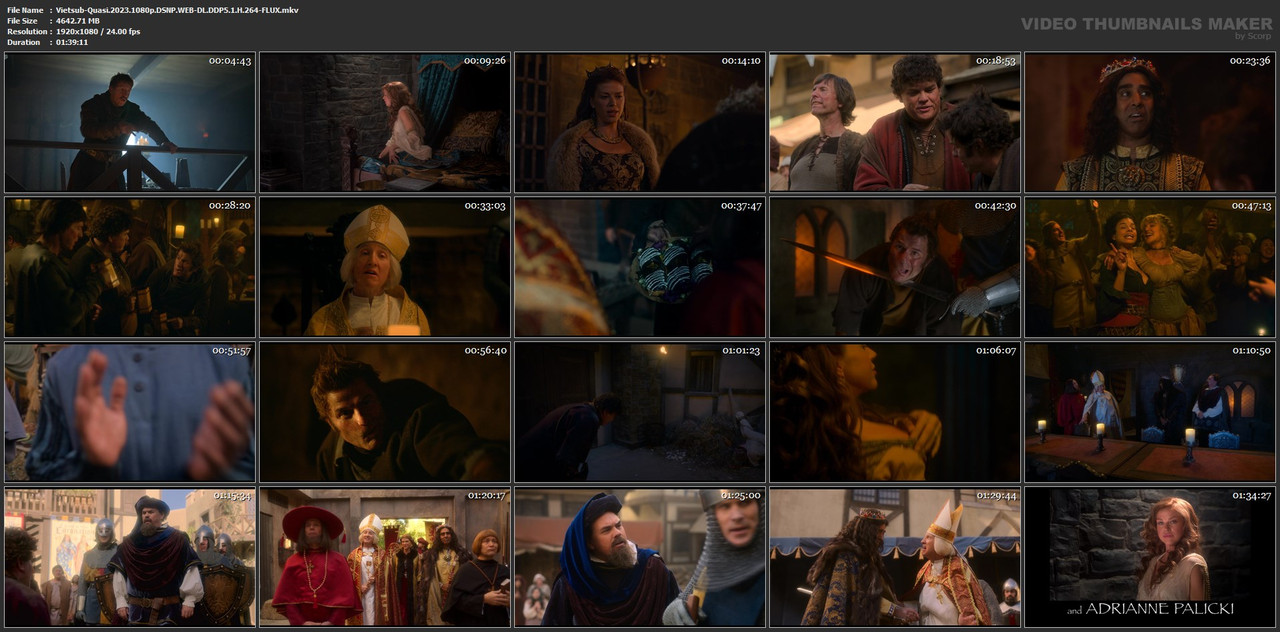Click the resolution value 1920x1080 / 24.00 fps
This screenshot has width=1280, height=632.
(x=98, y=32)
